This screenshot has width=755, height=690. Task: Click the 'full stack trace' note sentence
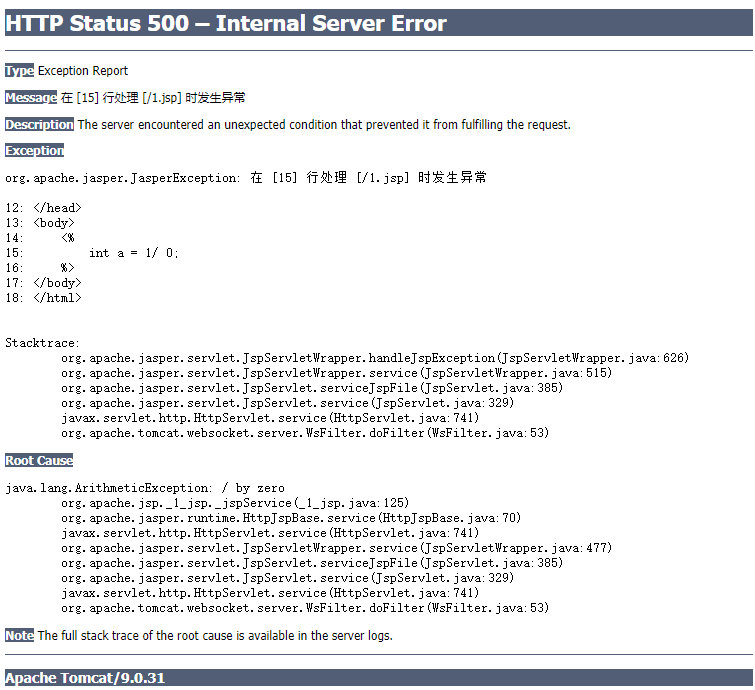click(x=215, y=636)
